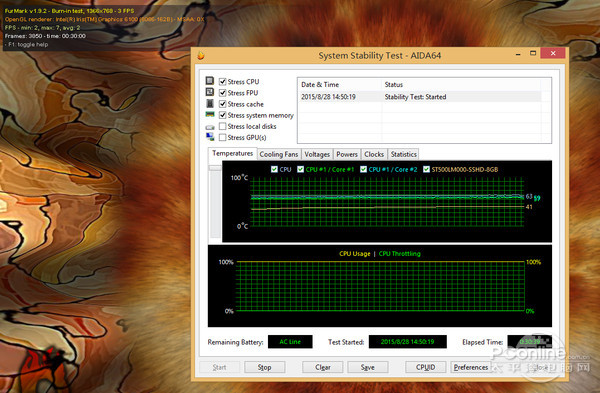Select the Statistics tab
Image resolution: width=600 pixels, height=393 pixels.
pos(403,154)
